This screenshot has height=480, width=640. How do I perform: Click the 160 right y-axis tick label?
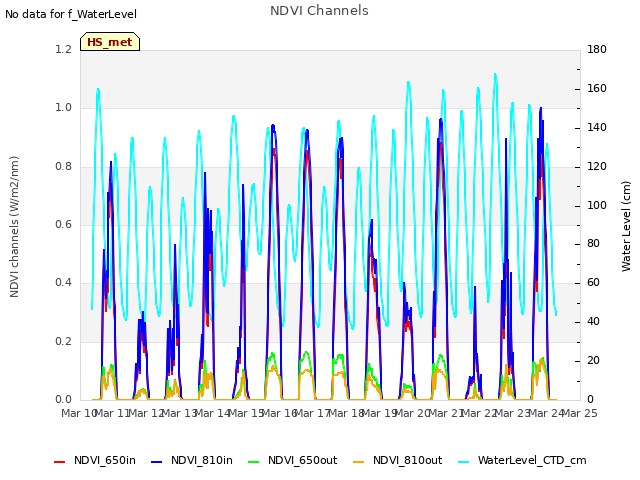coord(597,89)
